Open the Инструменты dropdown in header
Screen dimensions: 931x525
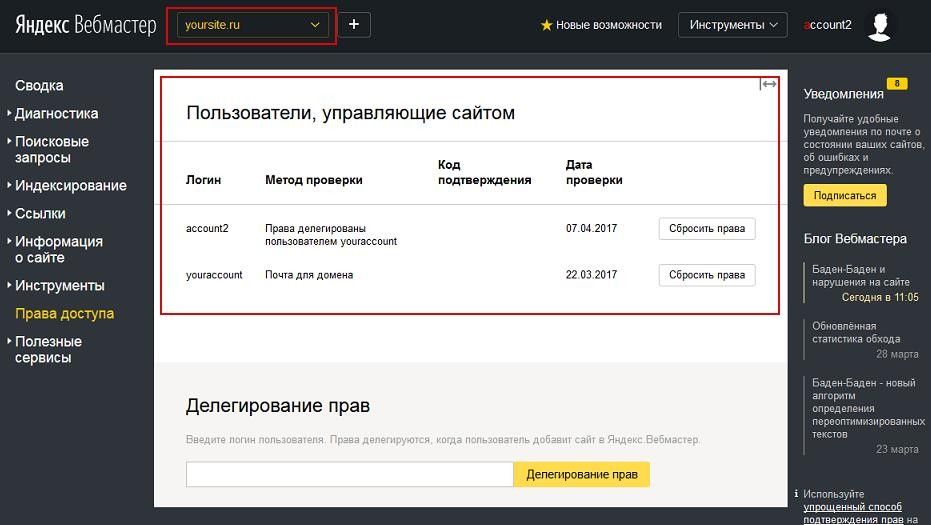pos(733,25)
